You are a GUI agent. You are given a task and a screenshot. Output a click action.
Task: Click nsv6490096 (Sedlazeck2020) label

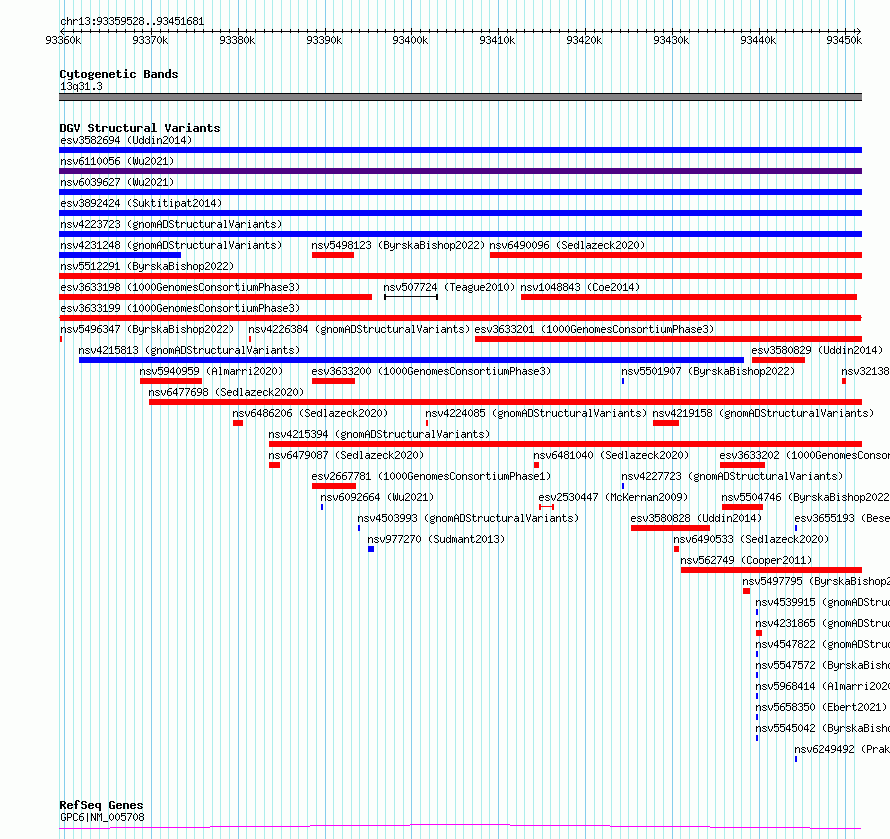pos(567,245)
